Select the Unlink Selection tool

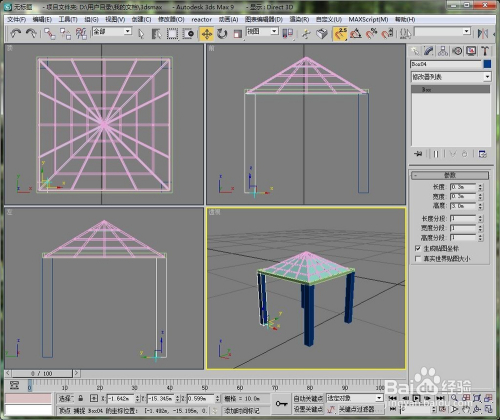tap(65, 33)
